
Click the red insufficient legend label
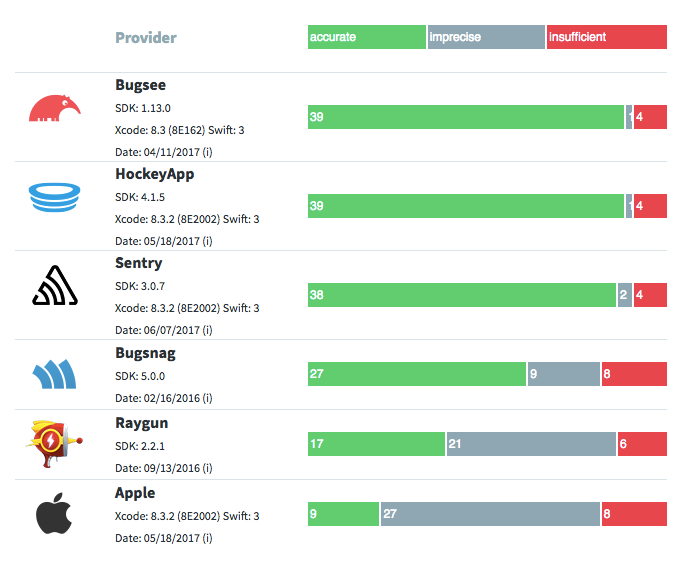coord(606,37)
